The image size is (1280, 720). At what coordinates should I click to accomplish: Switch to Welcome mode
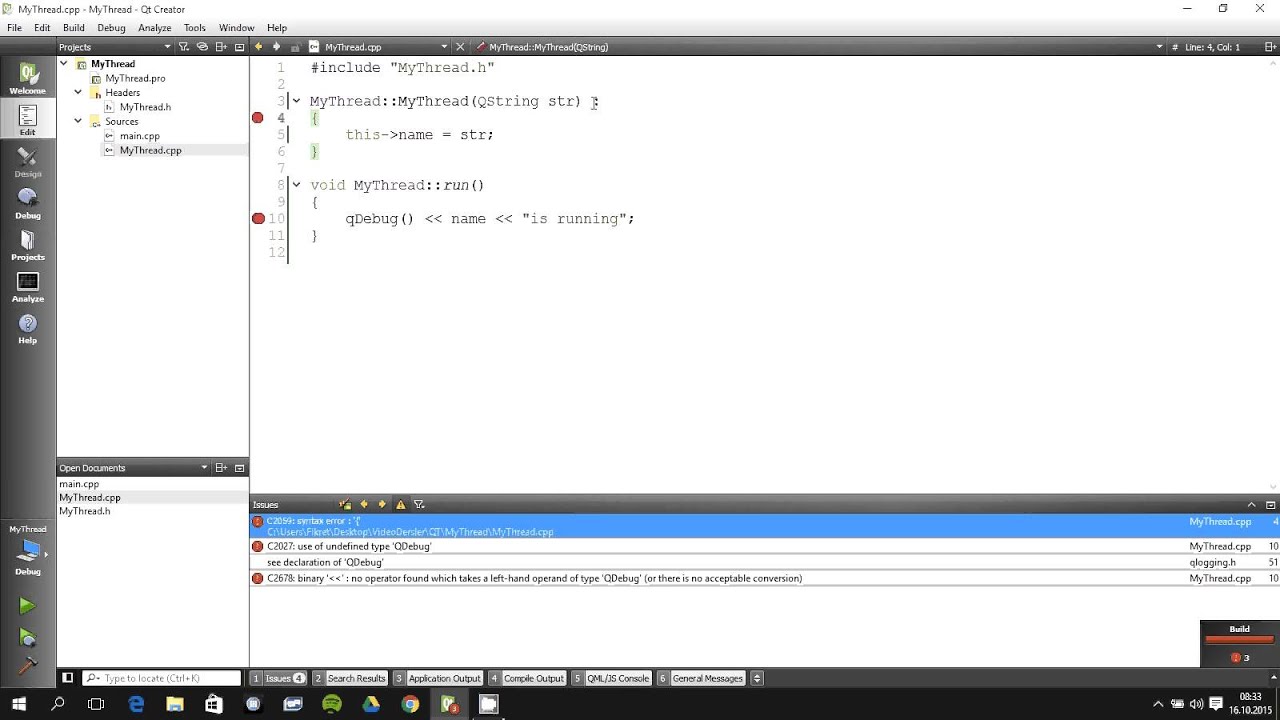(x=27, y=78)
